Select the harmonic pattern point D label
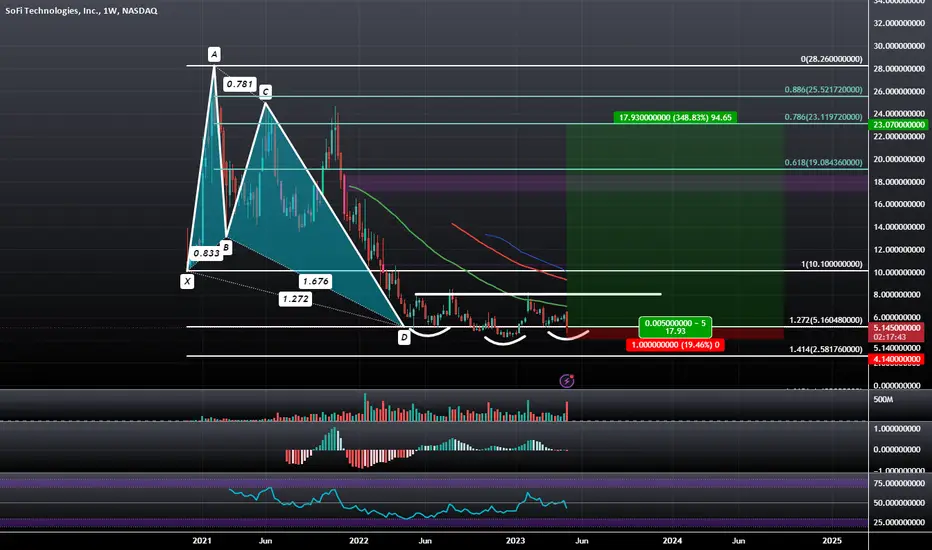Image resolution: width=932 pixels, height=550 pixels. tap(404, 338)
